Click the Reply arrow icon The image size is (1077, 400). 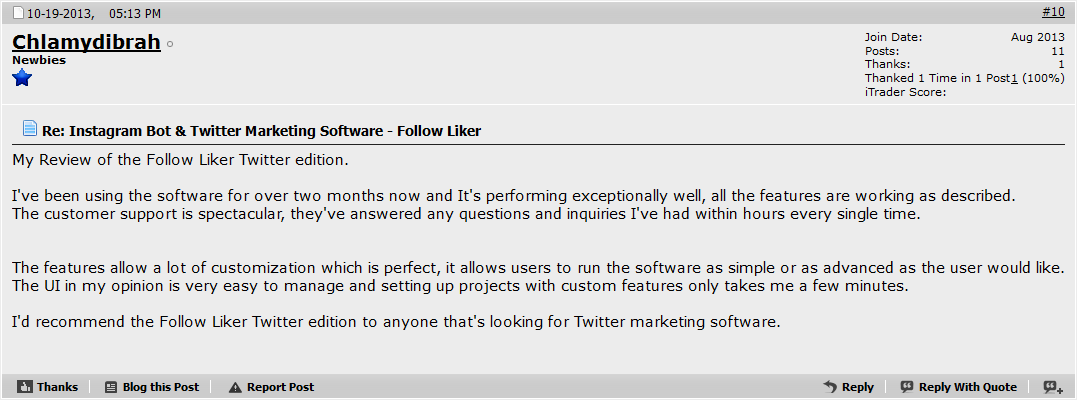pyautogui.click(x=830, y=387)
